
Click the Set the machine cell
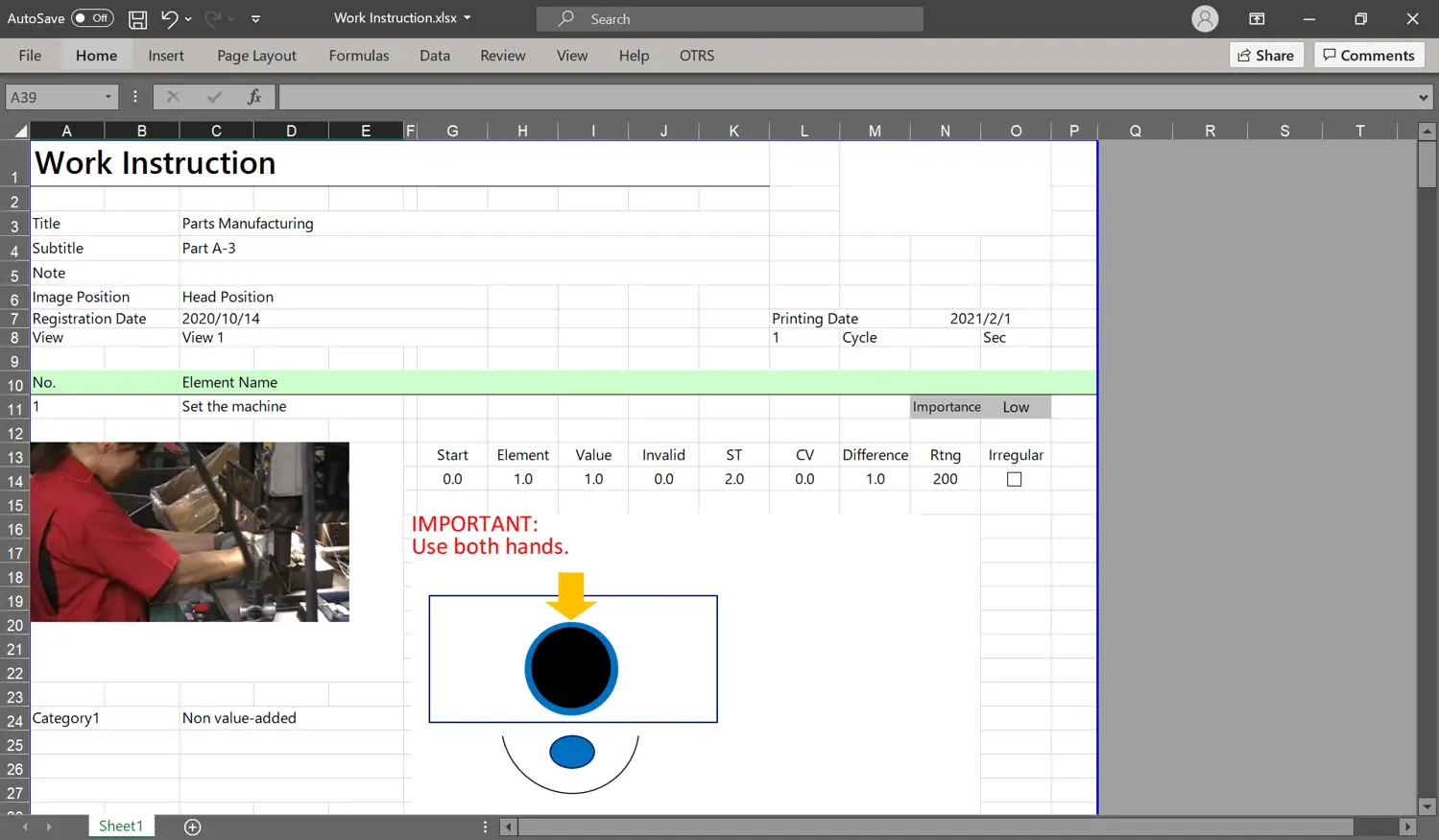click(x=234, y=407)
